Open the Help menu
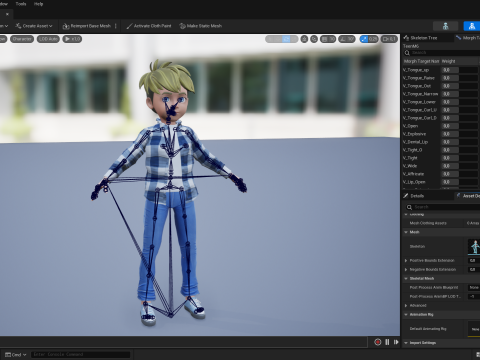This screenshot has height=360, width=480. click(38, 4)
